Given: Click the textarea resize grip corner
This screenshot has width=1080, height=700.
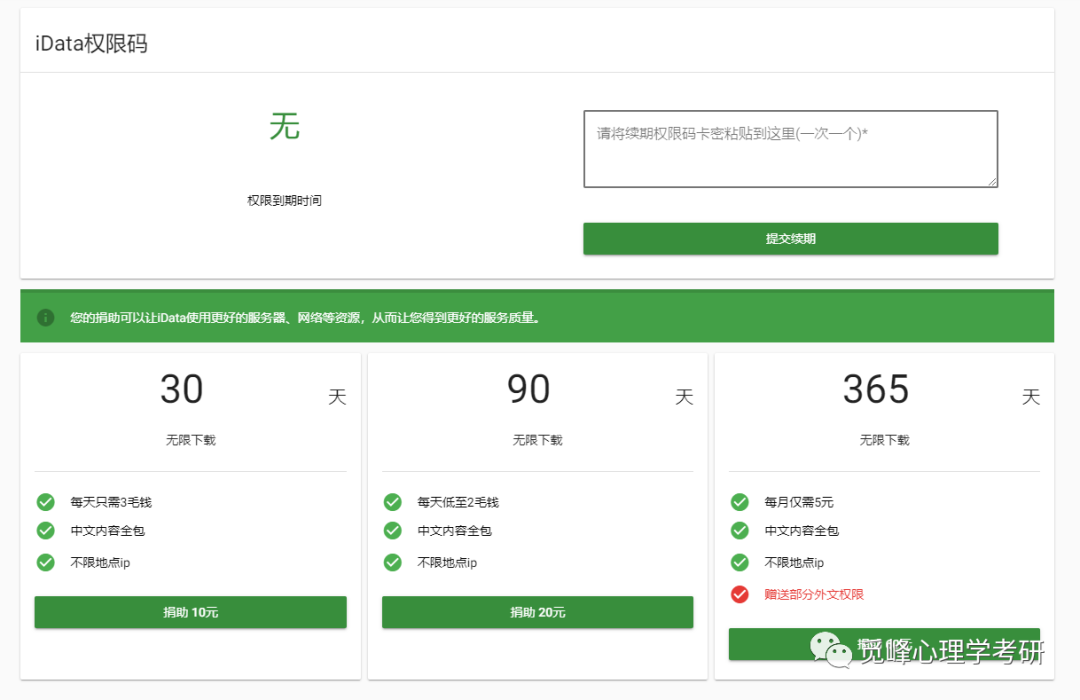Looking at the screenshot, I should [993, 182].
